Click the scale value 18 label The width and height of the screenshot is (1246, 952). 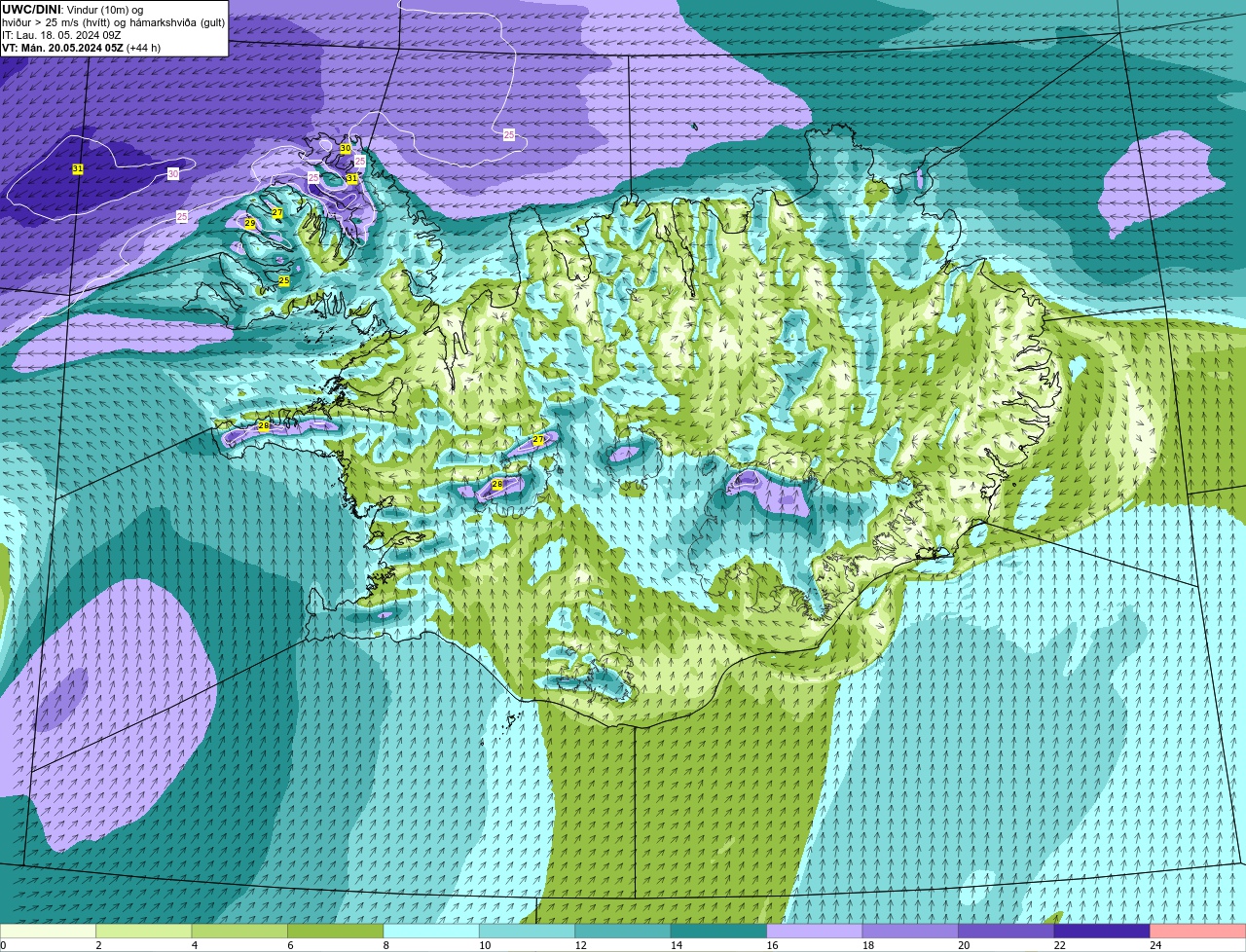tap(867, 944)
